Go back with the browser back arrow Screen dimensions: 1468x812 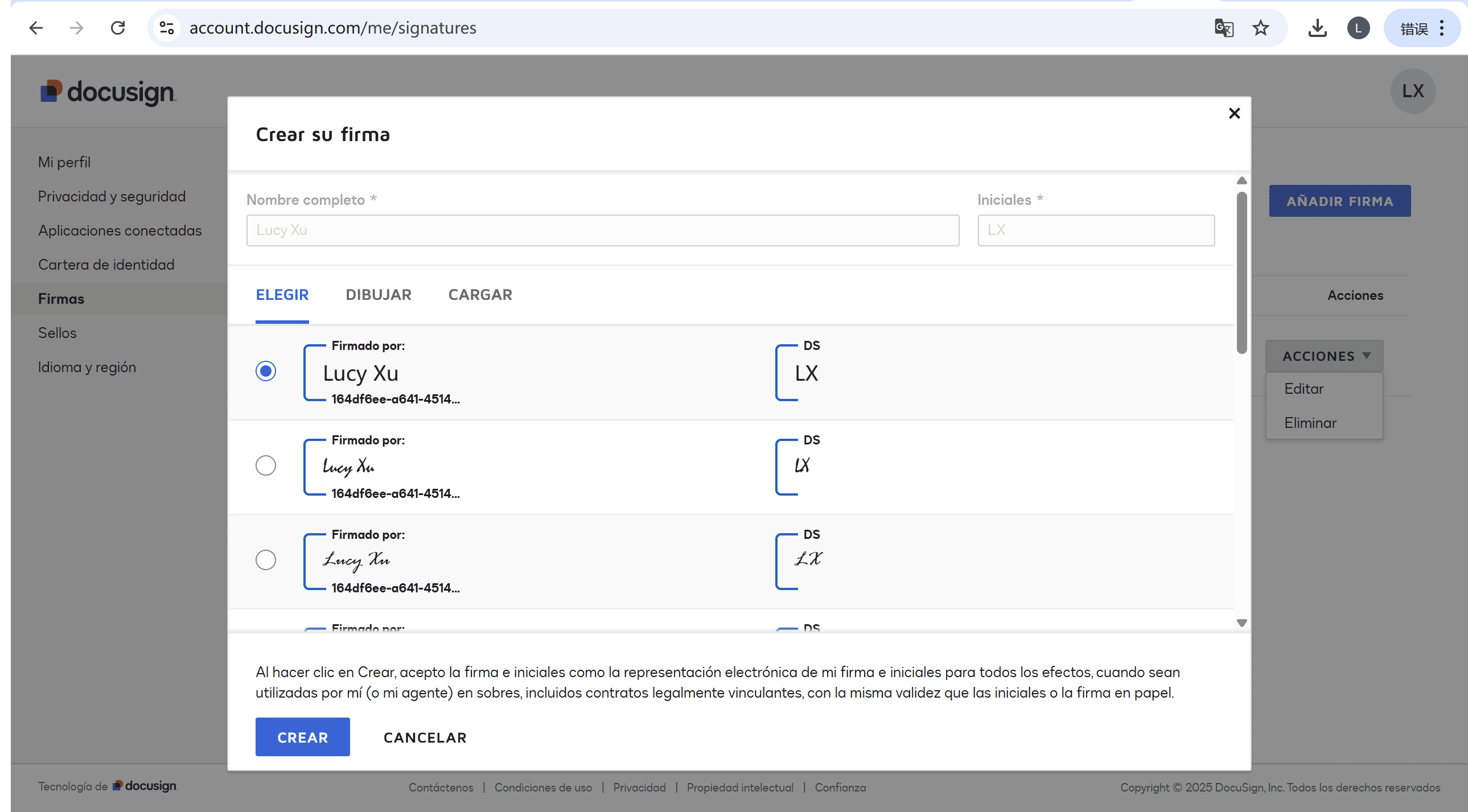point(36,28)
